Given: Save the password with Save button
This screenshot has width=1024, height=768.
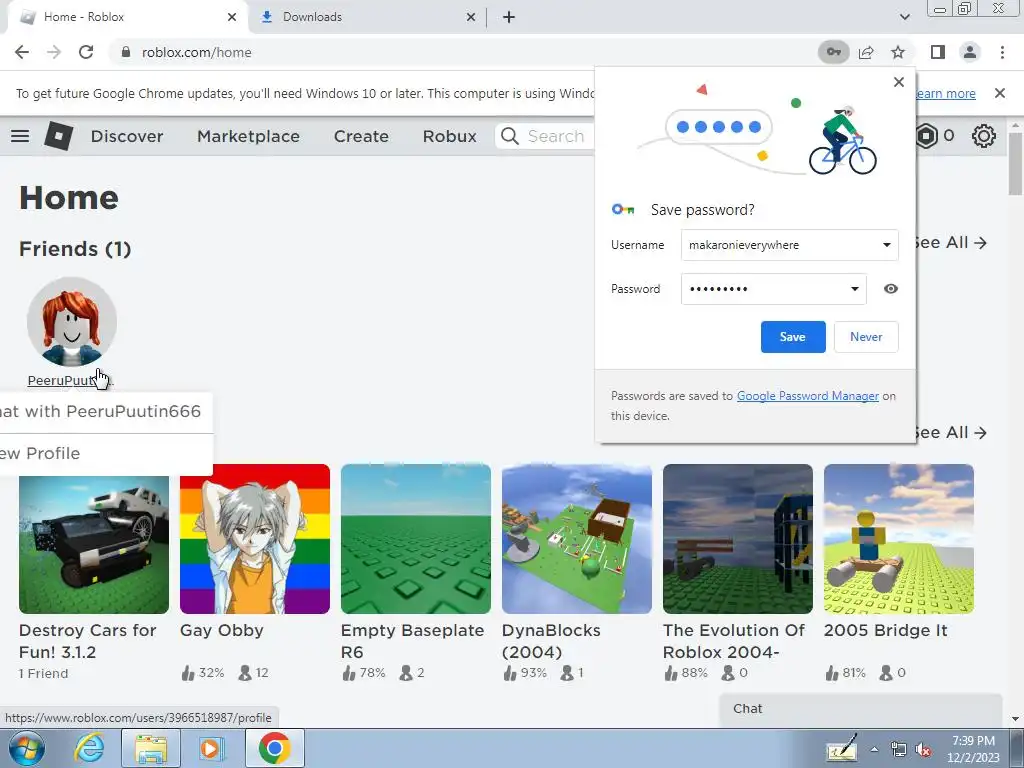Looking at the screenshot, I should (793, 337).
